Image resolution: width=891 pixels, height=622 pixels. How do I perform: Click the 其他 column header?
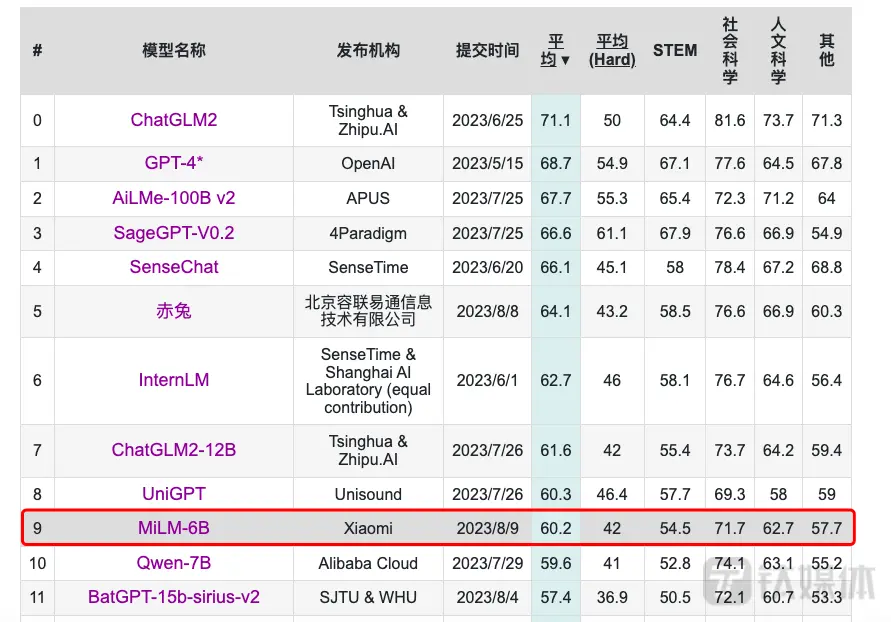(826, 51)
